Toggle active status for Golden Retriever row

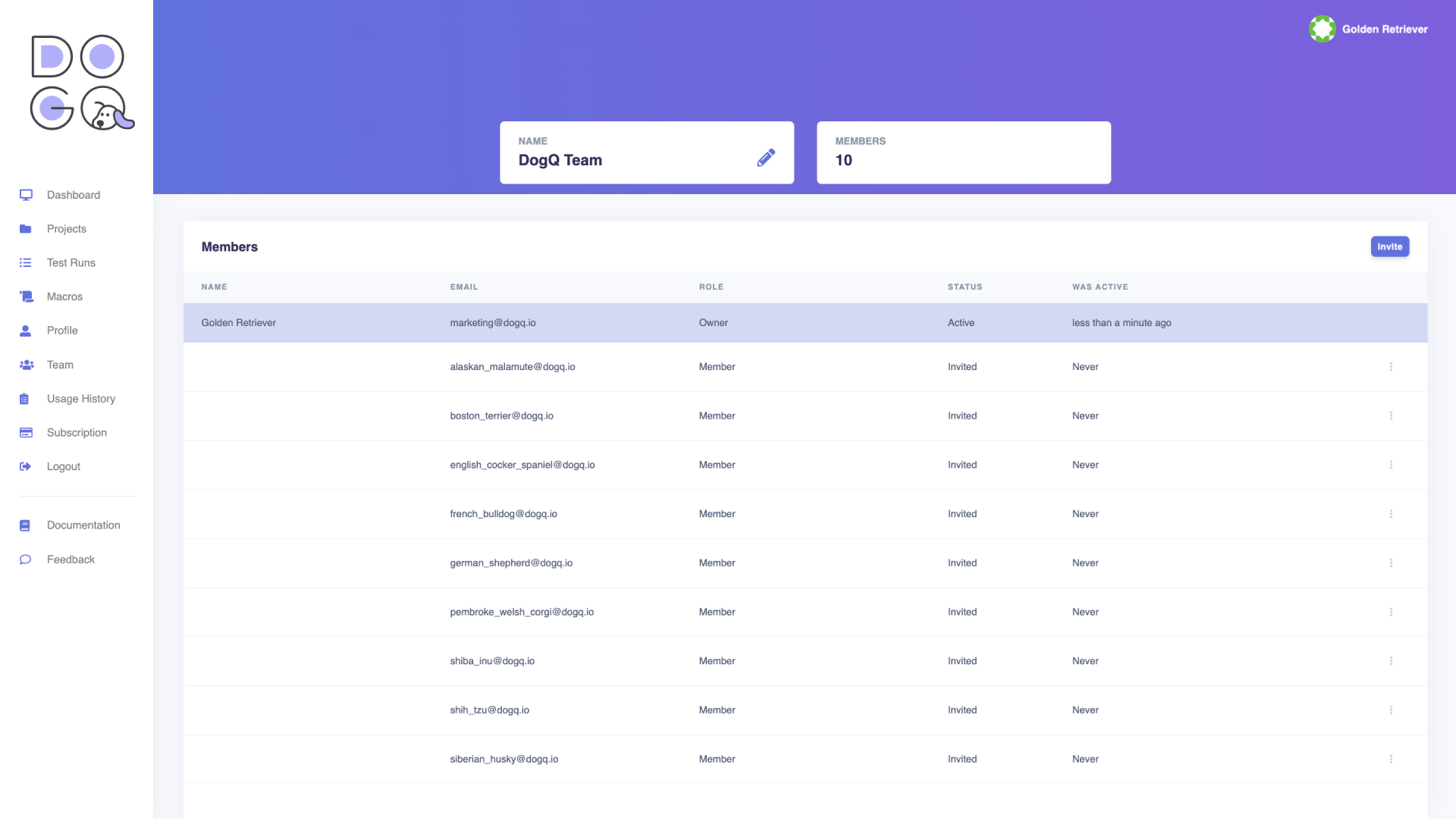pyautogui.click(x=960, y=322)
